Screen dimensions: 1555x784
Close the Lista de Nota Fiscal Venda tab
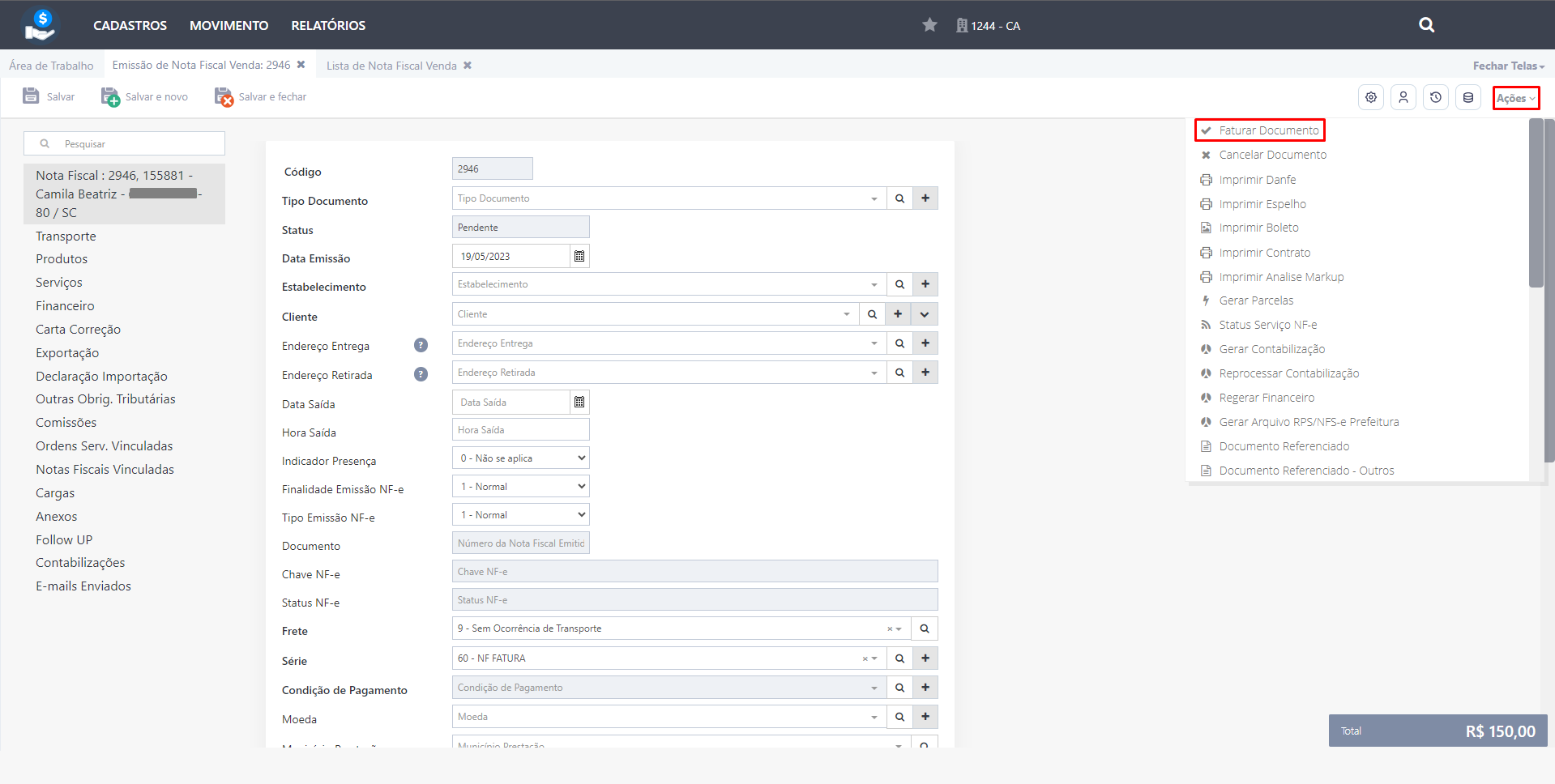(x=468, y=66)
